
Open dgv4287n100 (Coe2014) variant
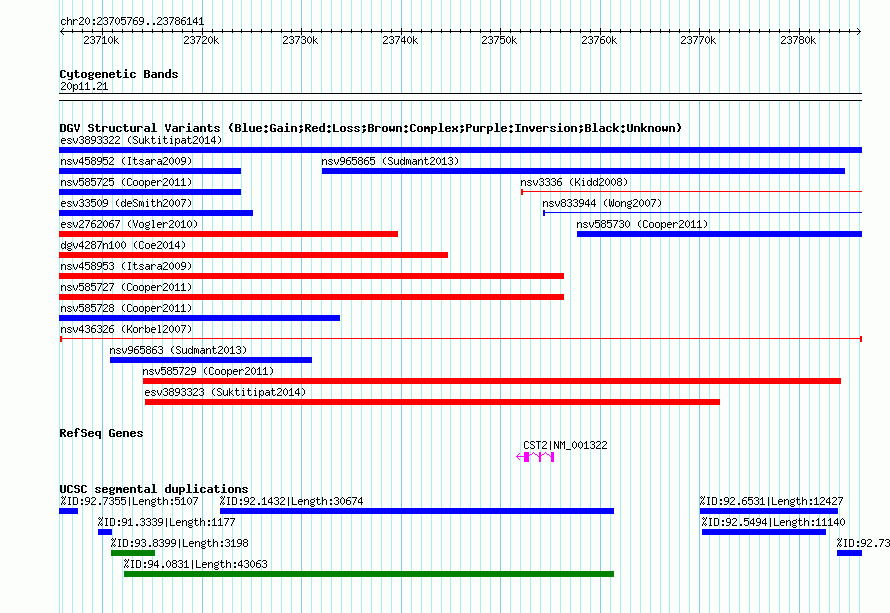tap(253, 255)
